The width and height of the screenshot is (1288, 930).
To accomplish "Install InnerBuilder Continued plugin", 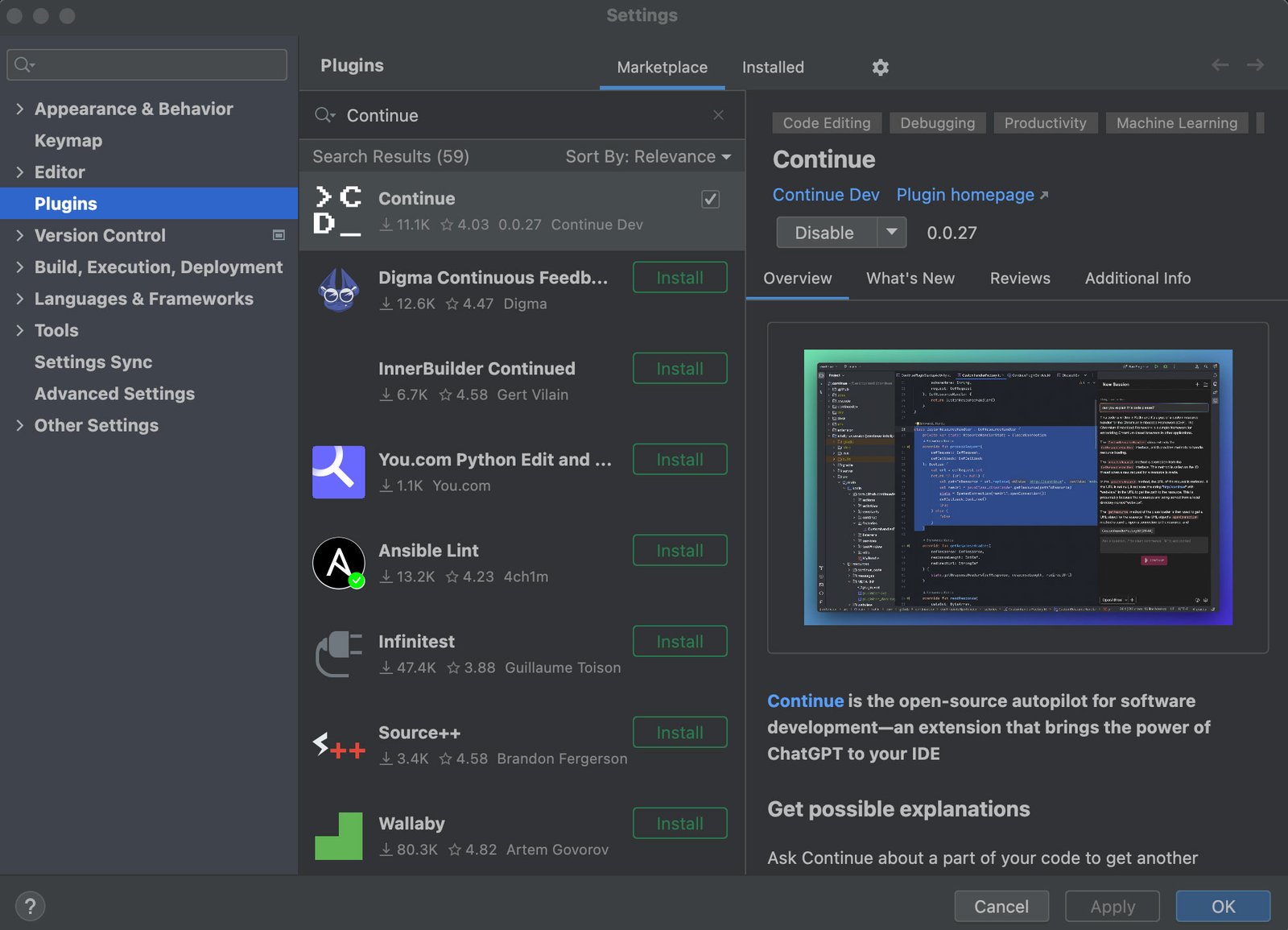I will coord(680,369).
